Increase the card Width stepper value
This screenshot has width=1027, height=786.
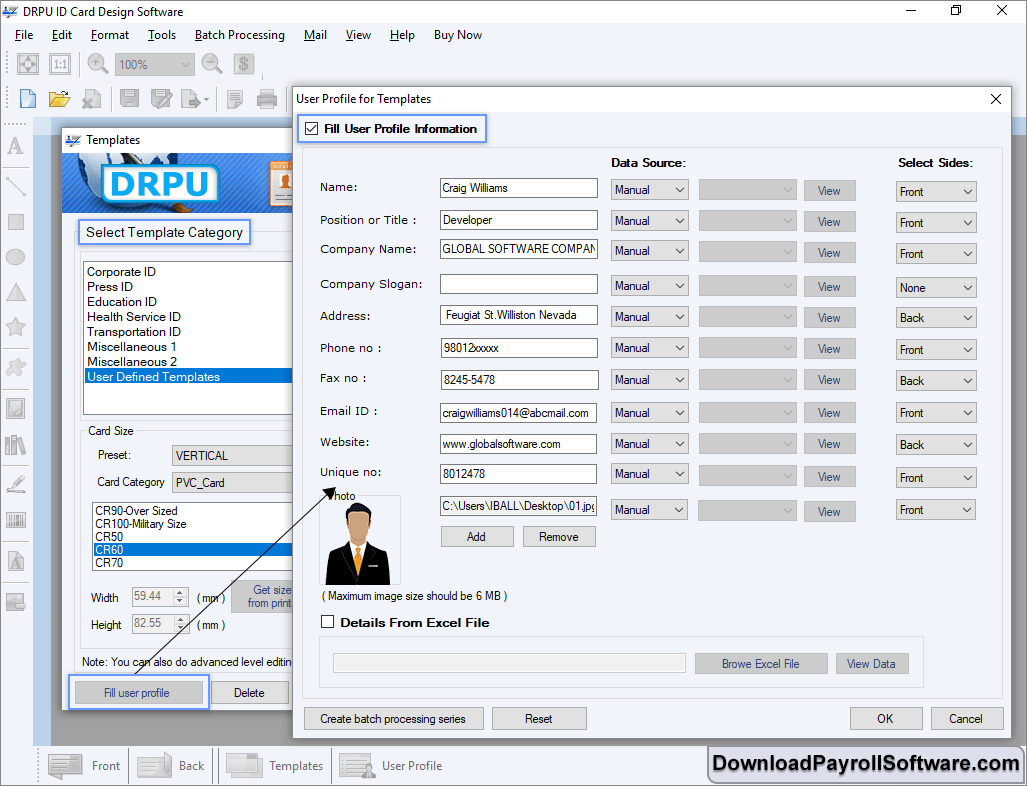coord(181,593)
